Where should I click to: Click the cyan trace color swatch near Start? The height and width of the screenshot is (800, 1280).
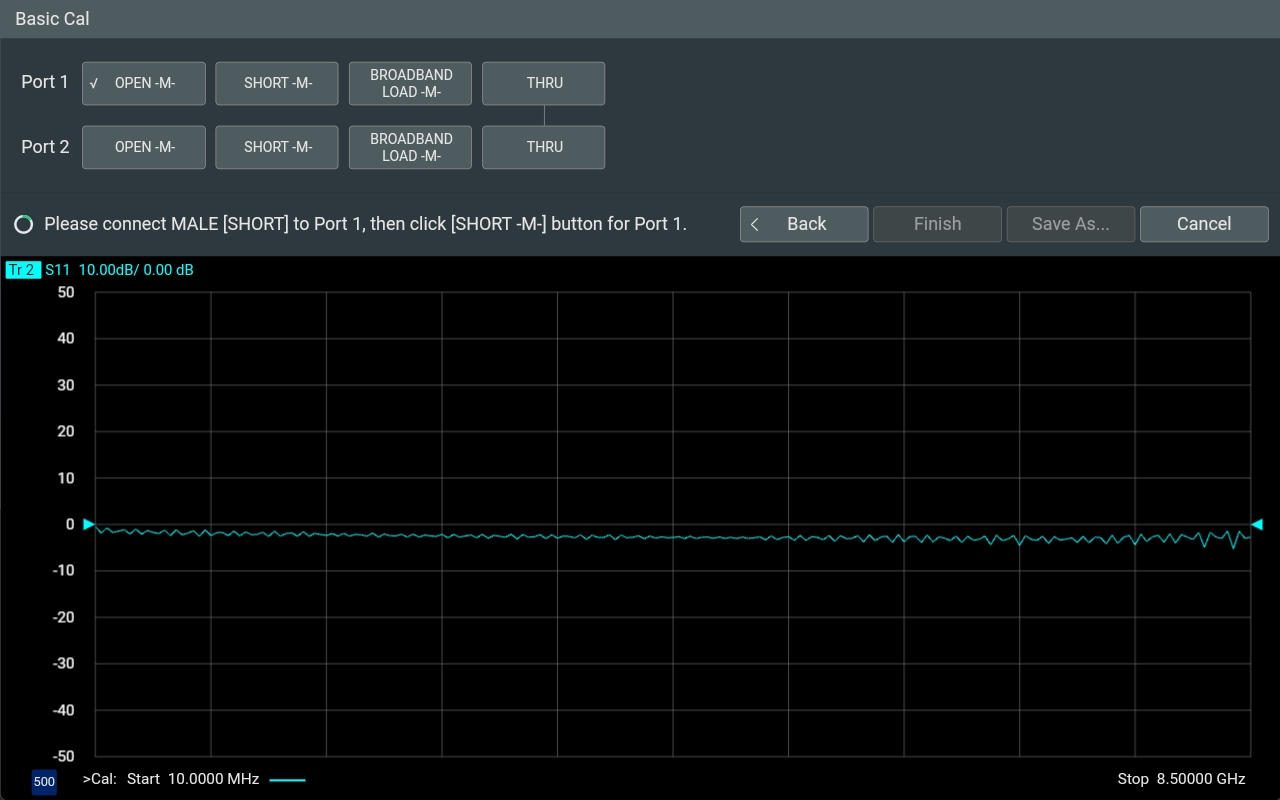[x=288, y=779]
